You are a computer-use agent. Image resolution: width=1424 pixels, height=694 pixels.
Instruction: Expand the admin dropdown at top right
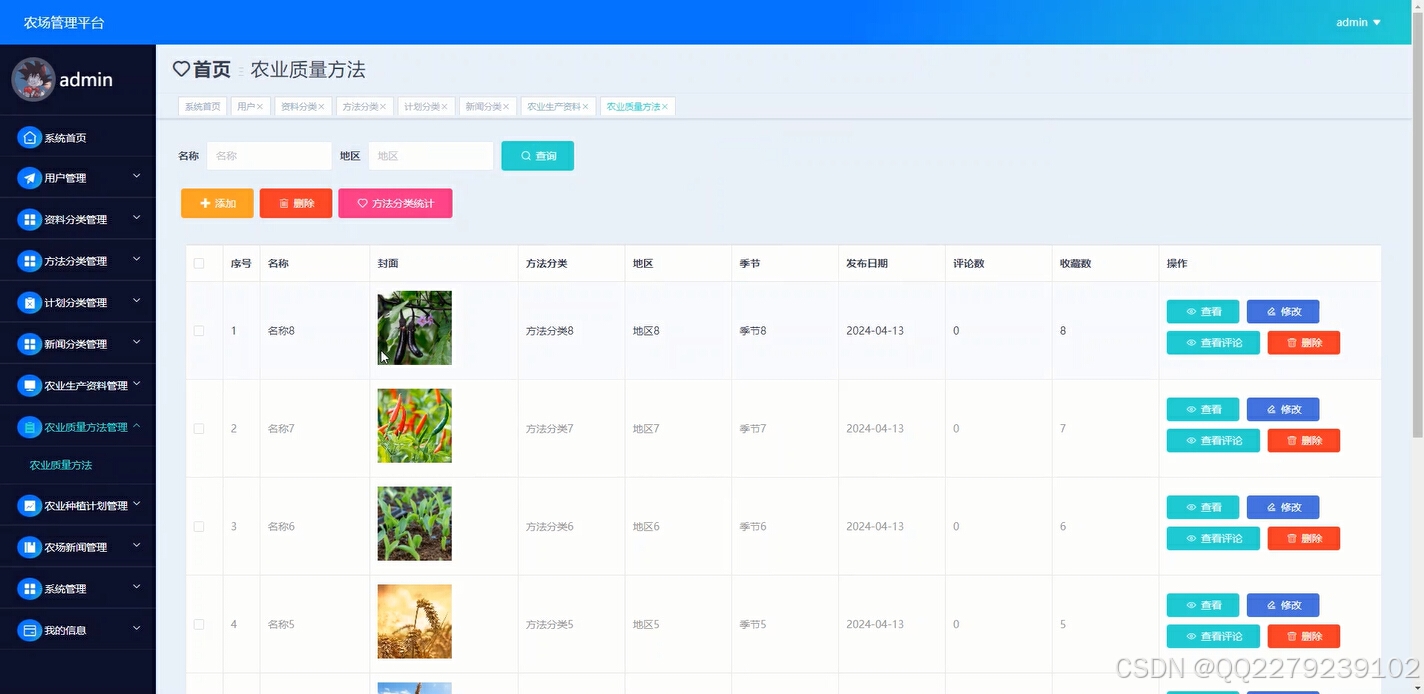[x=1357, y=21]
